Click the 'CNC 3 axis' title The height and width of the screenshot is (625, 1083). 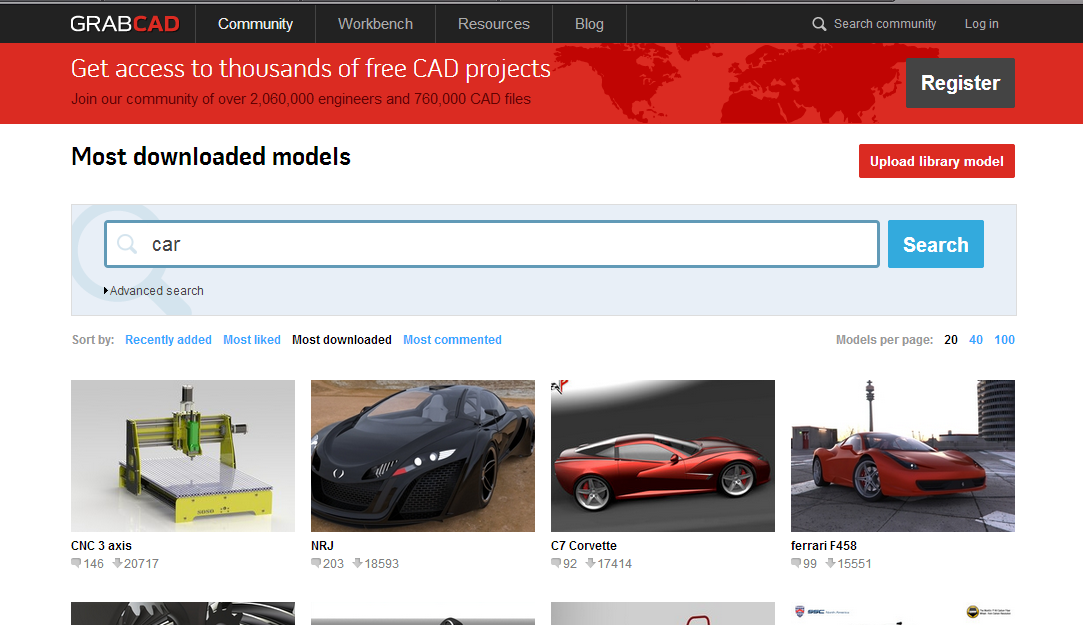pyautogui.click(x=102, y=546)
